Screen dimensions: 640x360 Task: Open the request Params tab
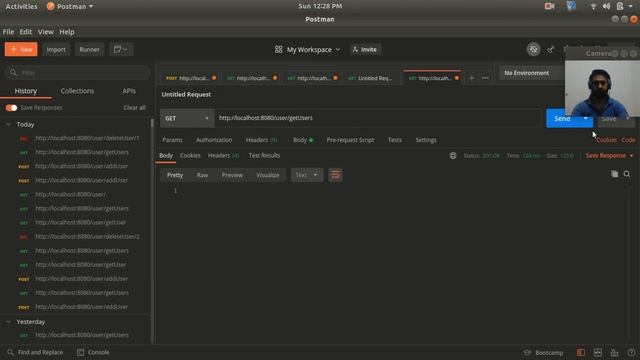(x=172, y=140)
